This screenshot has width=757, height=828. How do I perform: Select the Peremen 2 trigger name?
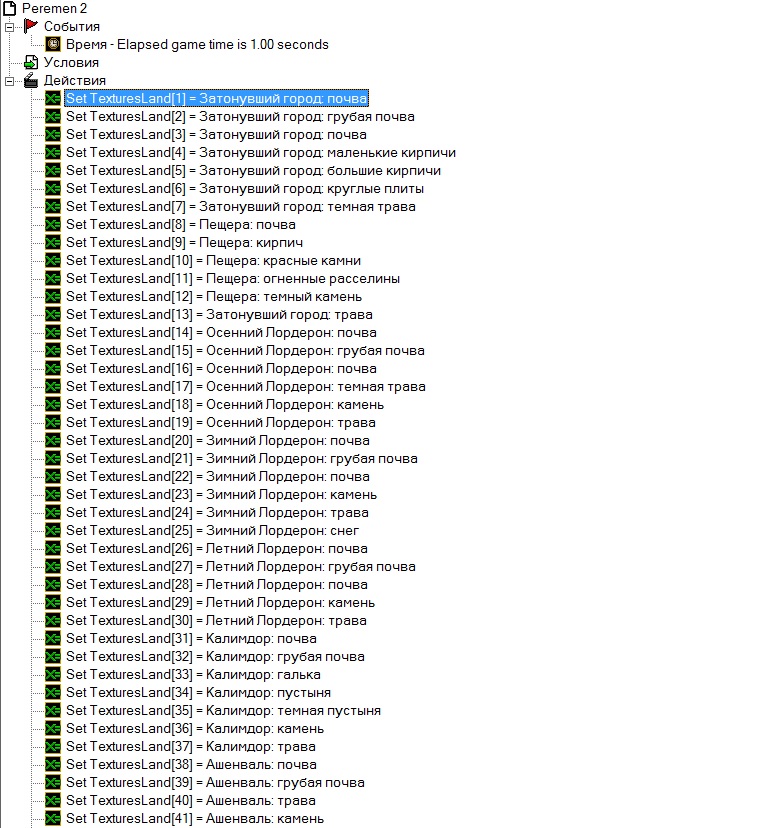coord(54,8)
